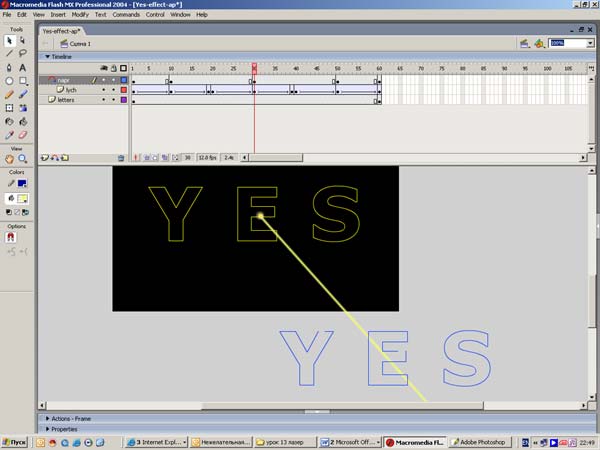This screenshot has height=450, width=600.
Task: Expand the Actions - Frame panel
Action: [x=71, y=418]
